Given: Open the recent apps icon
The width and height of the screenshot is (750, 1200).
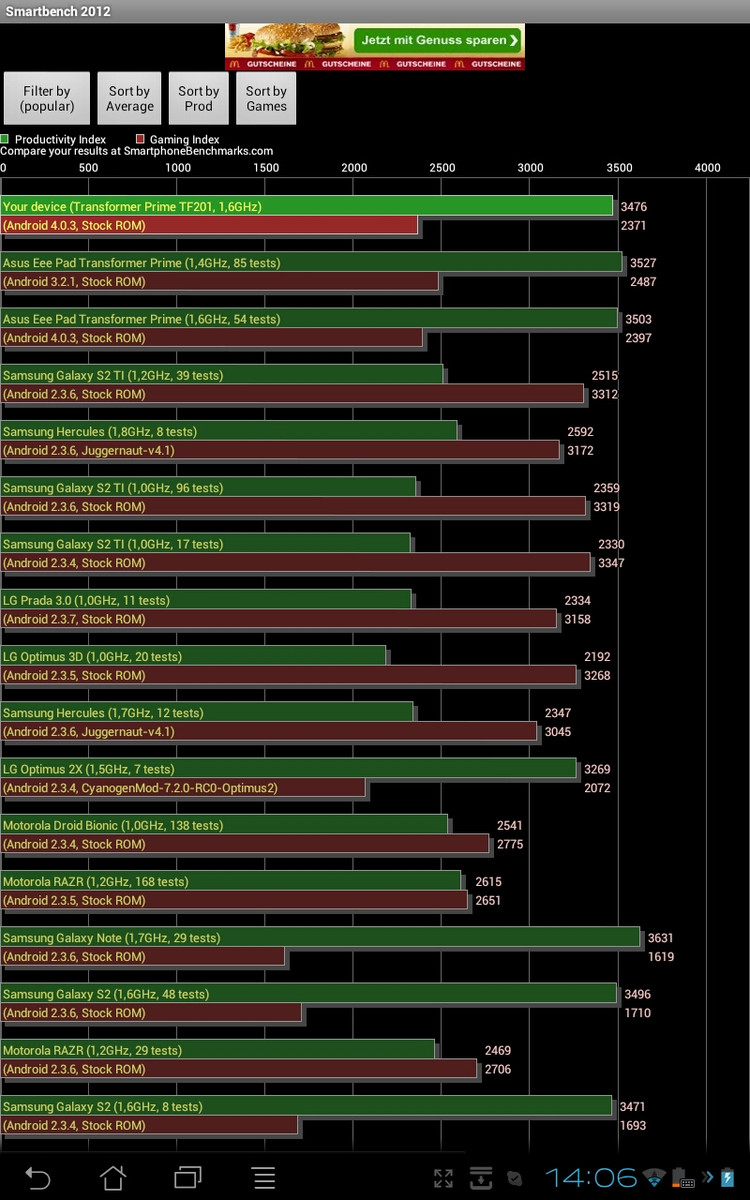Looking at the screenshot, I should [x=188, y=1178].
